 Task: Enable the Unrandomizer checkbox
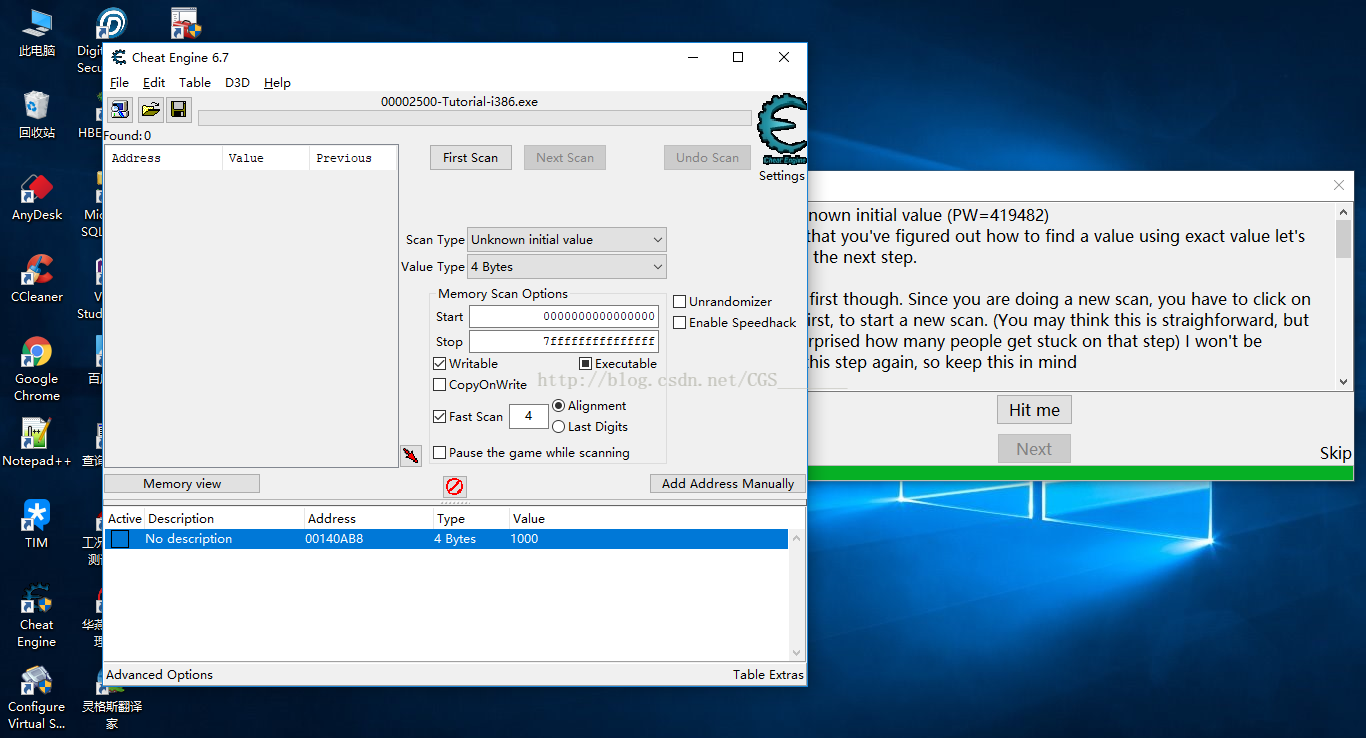click(x=680, y=302)
